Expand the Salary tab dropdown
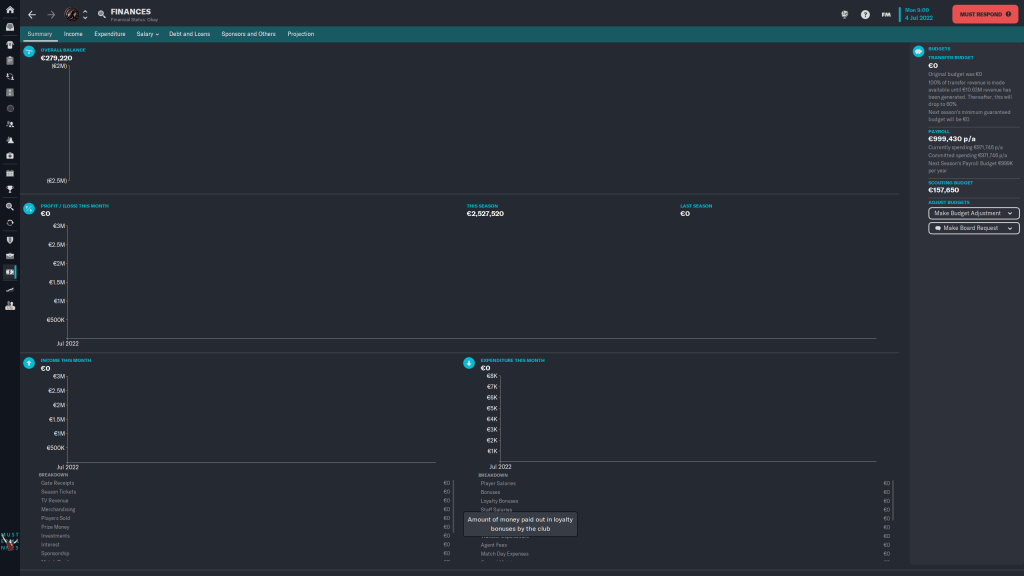Image resolution: width=1024 pixels, height=576 pixels. pyautogui.click(x=148, y=34)
